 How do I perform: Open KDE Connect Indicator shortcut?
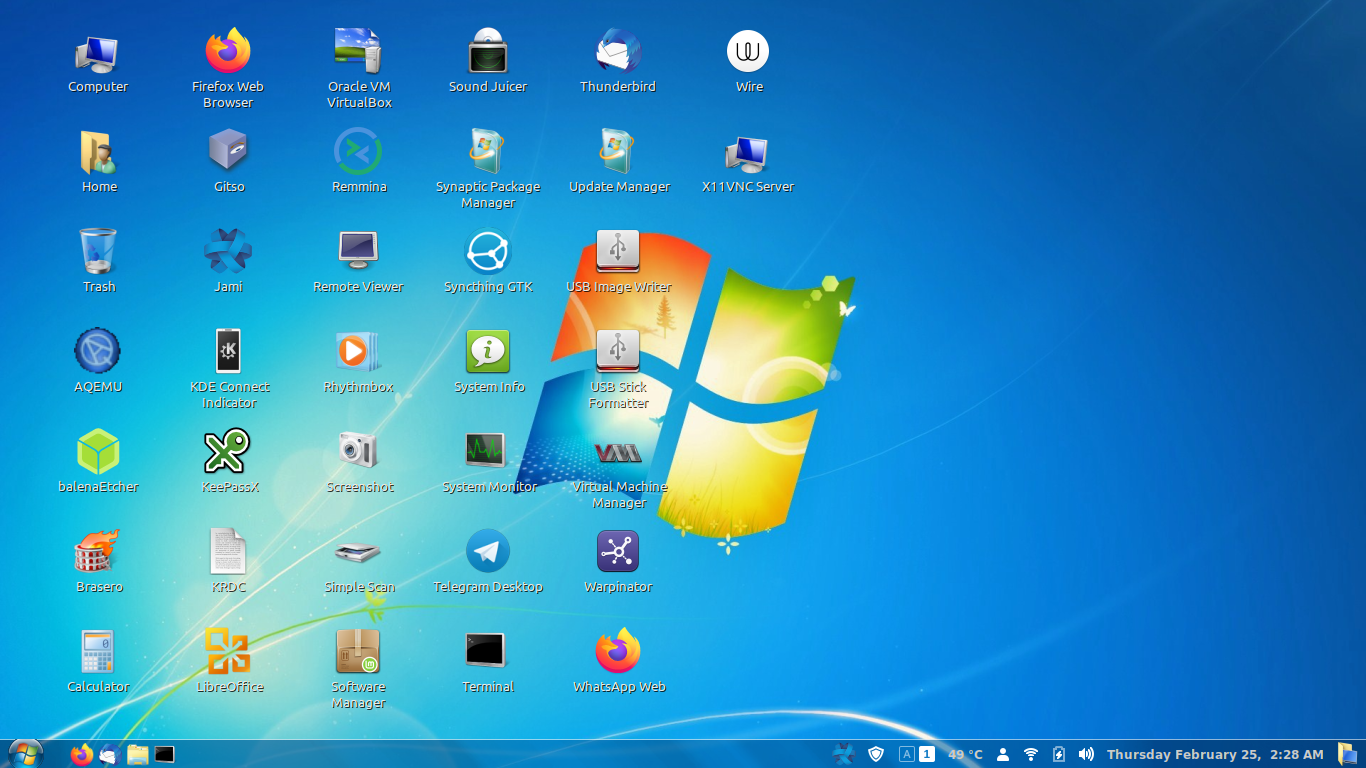pos(228,352)
